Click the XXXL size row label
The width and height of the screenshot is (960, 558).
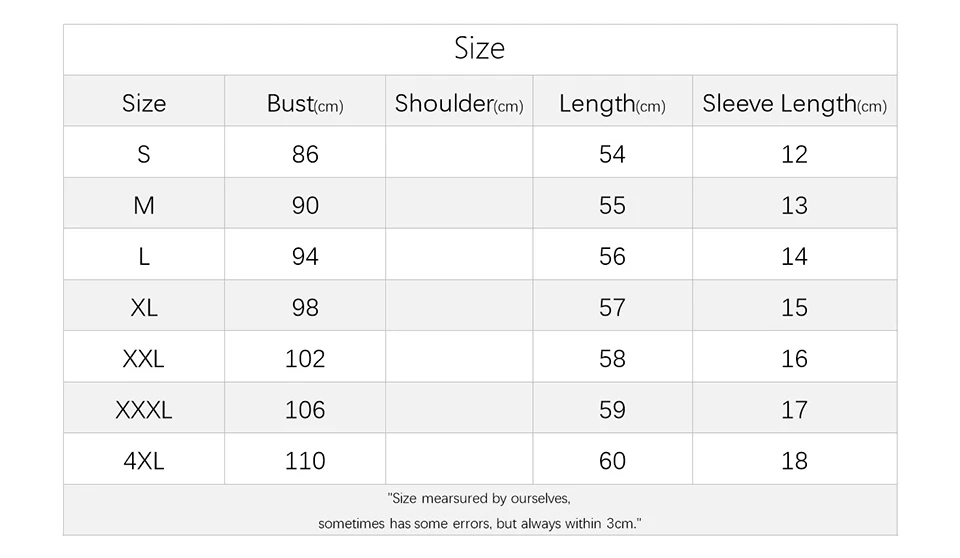[144, 409]
